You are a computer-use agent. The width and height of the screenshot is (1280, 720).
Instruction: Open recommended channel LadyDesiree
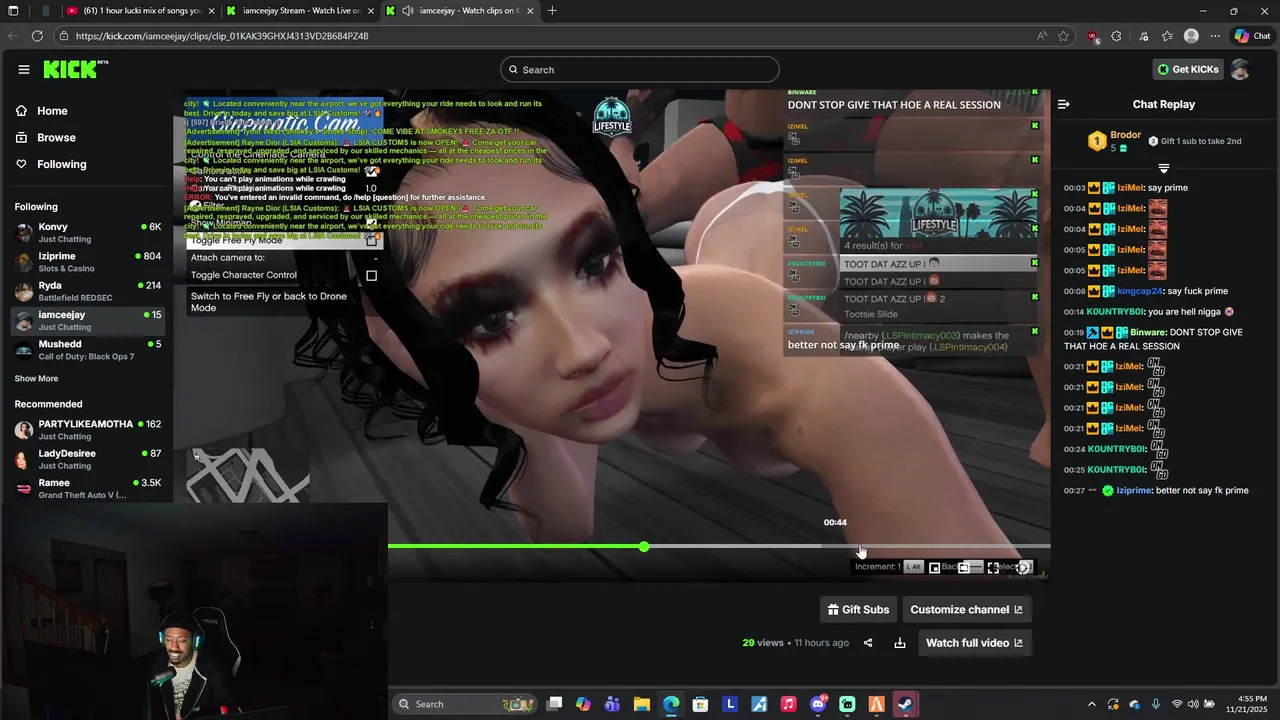(x=87, y=459)
